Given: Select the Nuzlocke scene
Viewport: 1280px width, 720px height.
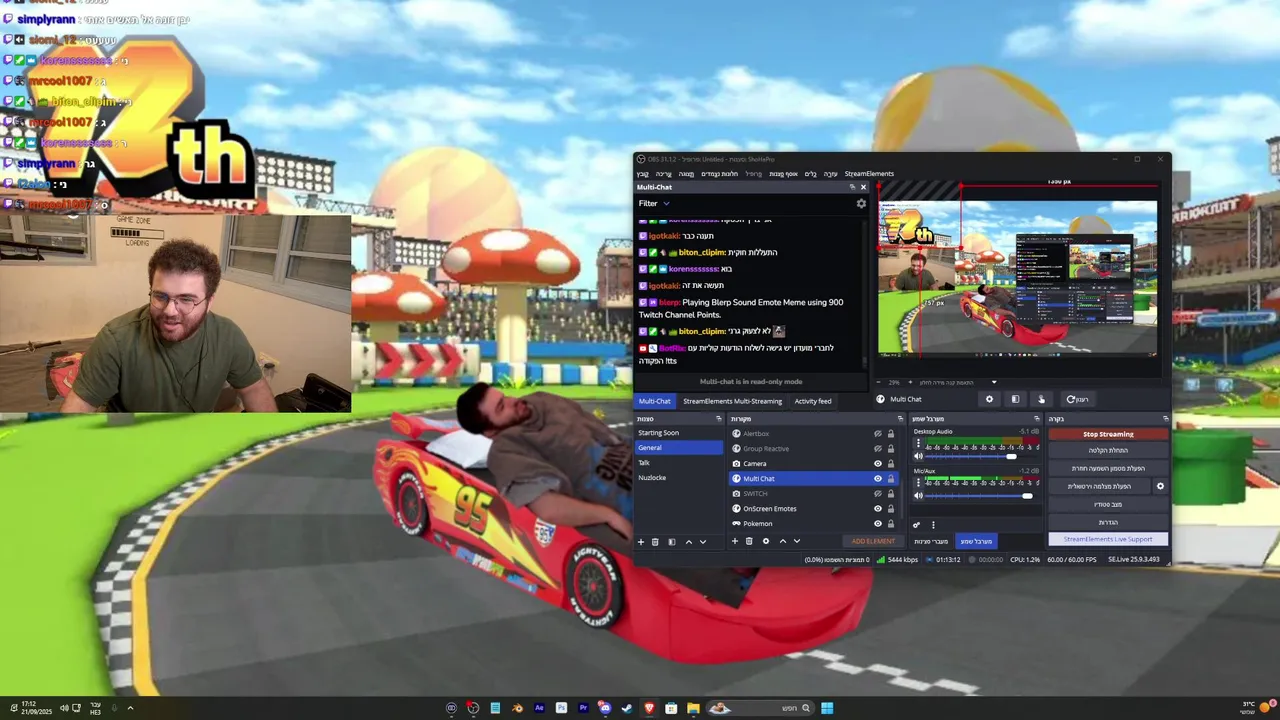Looking at the screenshot, I should click(679, 478).
